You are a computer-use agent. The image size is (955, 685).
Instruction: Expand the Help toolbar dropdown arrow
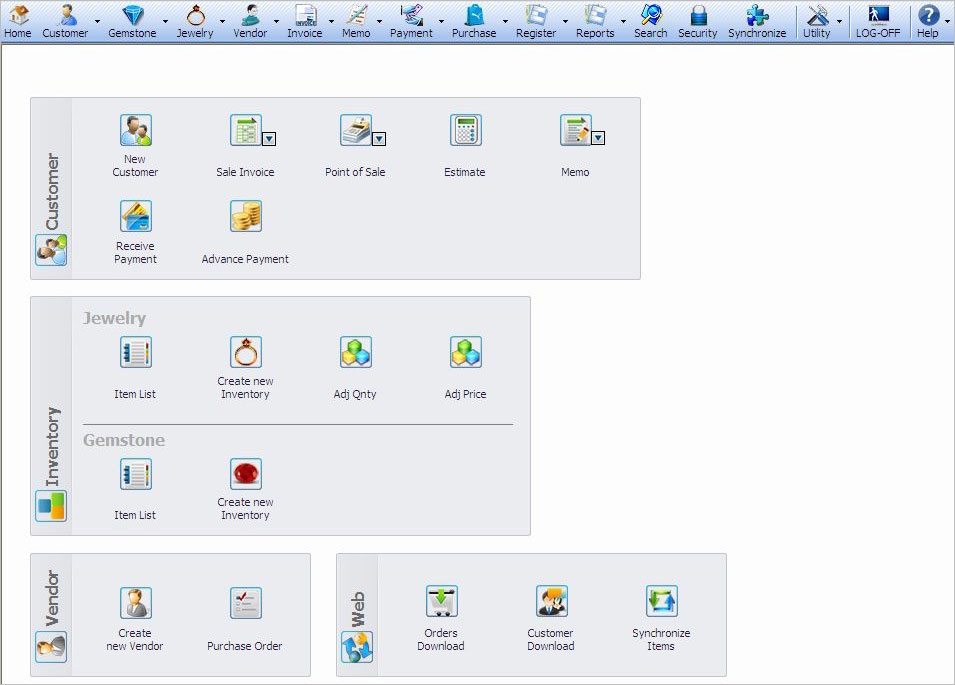pos(947,21)
